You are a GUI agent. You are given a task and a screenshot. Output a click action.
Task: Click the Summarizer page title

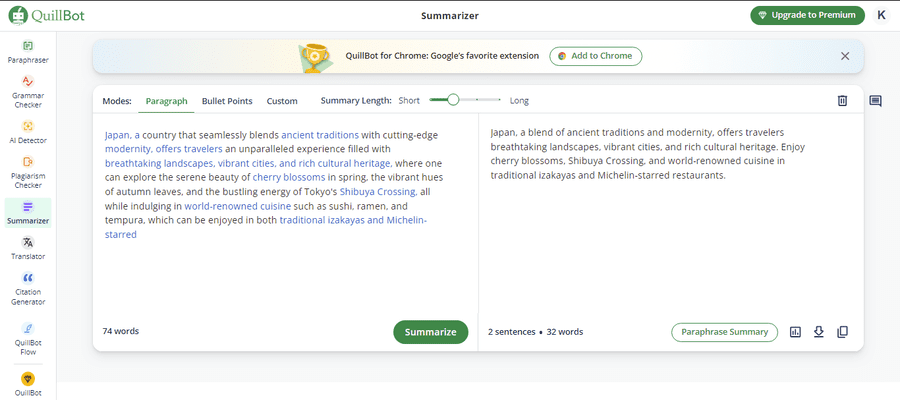tap(449, 16)
